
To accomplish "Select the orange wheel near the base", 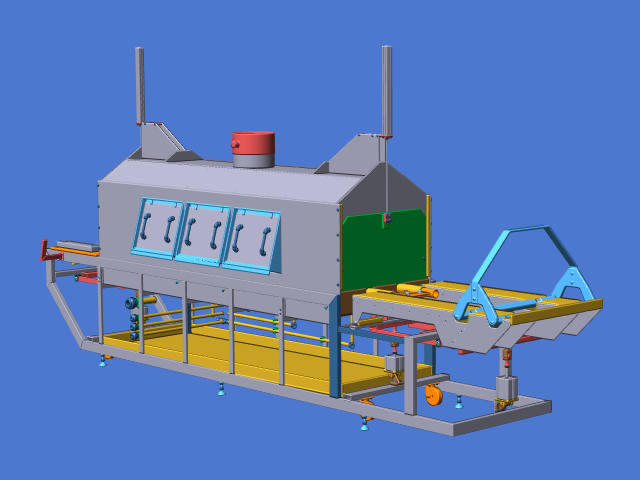I will click(433, 395).
